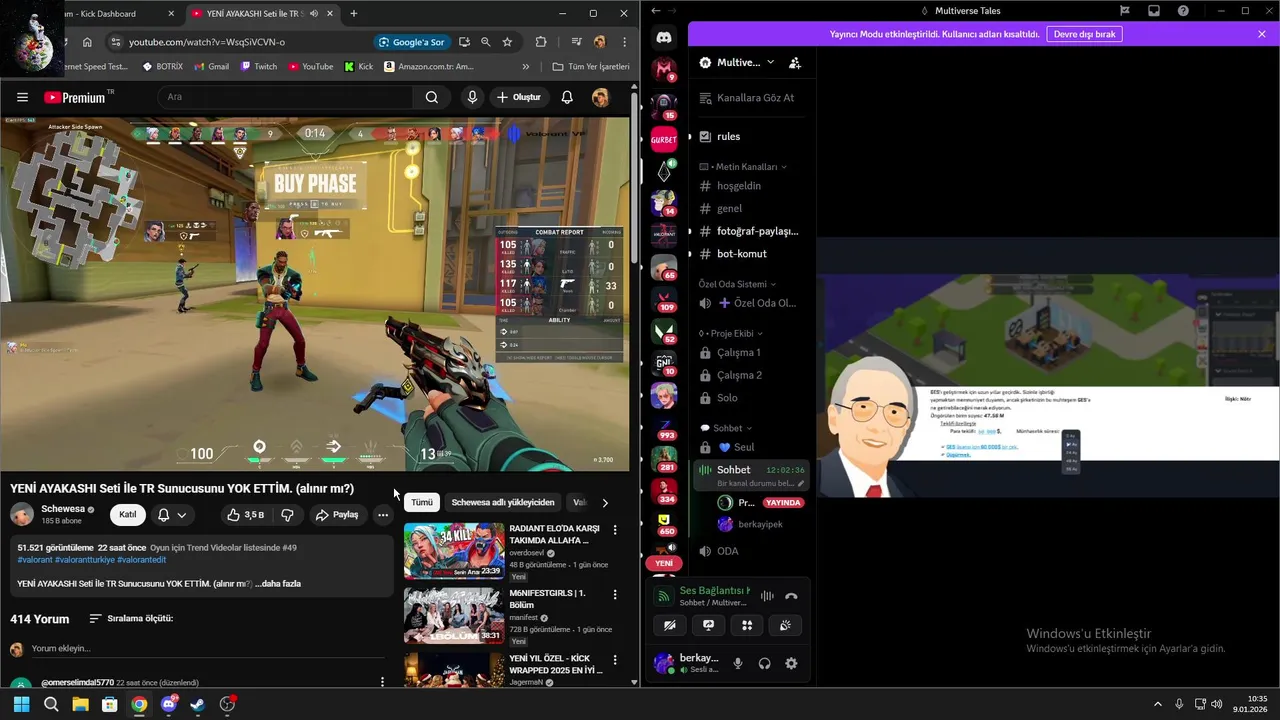Open Chrome extensions puzzle icon
Screen dimensions: 1280x720
point(541,42)
